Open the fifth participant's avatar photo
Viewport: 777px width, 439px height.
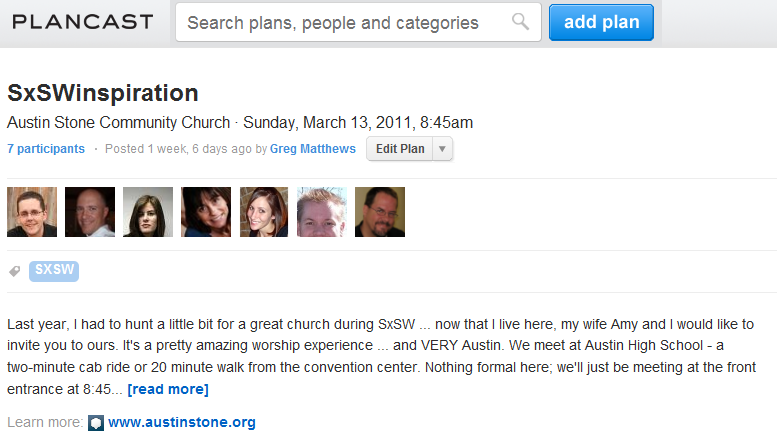(x=264, y=212)
